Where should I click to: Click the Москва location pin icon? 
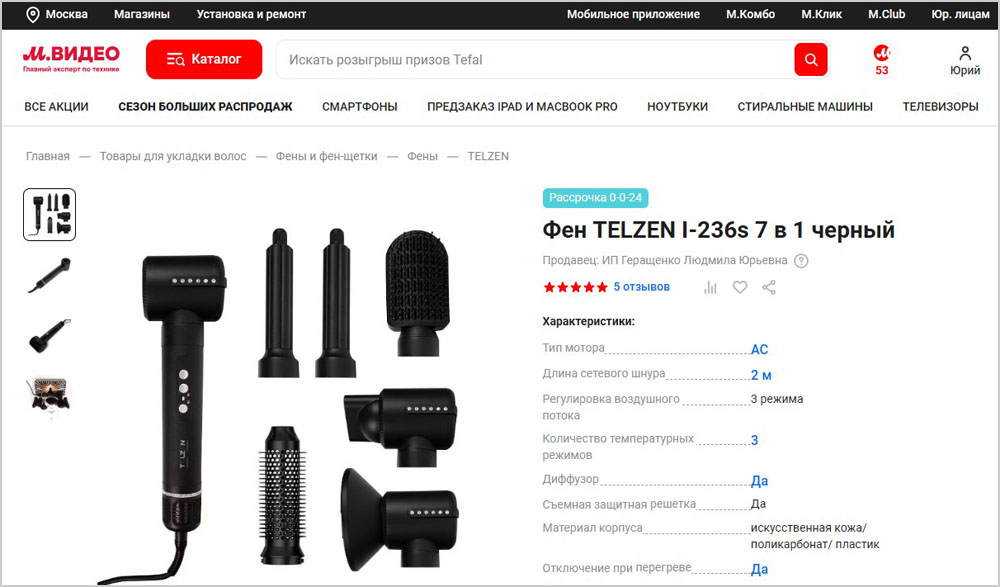pyautogui.click(x=33, y=15)
